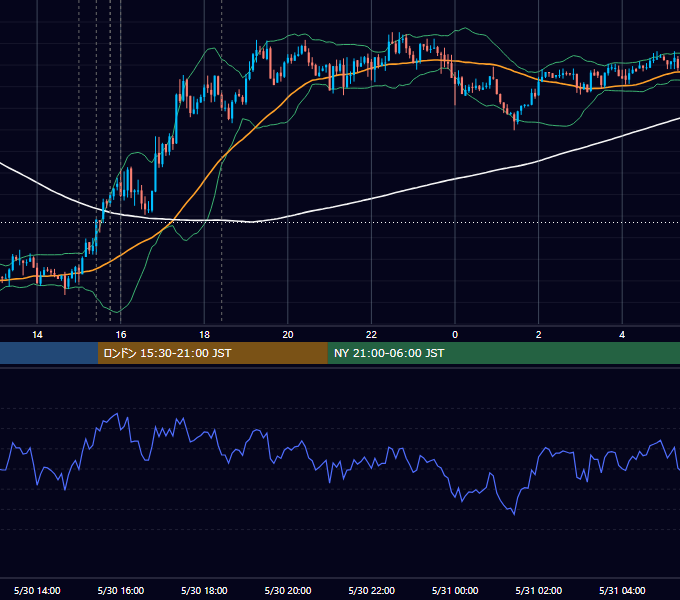This screenshot has height=600, width=680.
Task: Click the London 15:30-21:00 JST session bar
Action: point(212,353)
